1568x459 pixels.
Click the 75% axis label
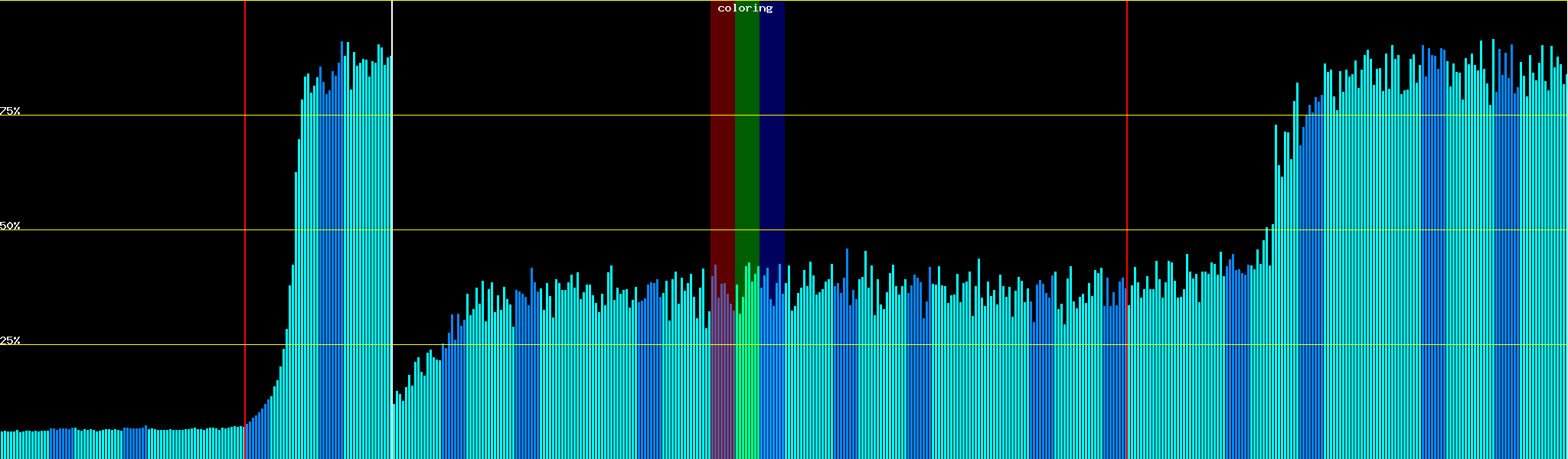(x=11, y=111)
